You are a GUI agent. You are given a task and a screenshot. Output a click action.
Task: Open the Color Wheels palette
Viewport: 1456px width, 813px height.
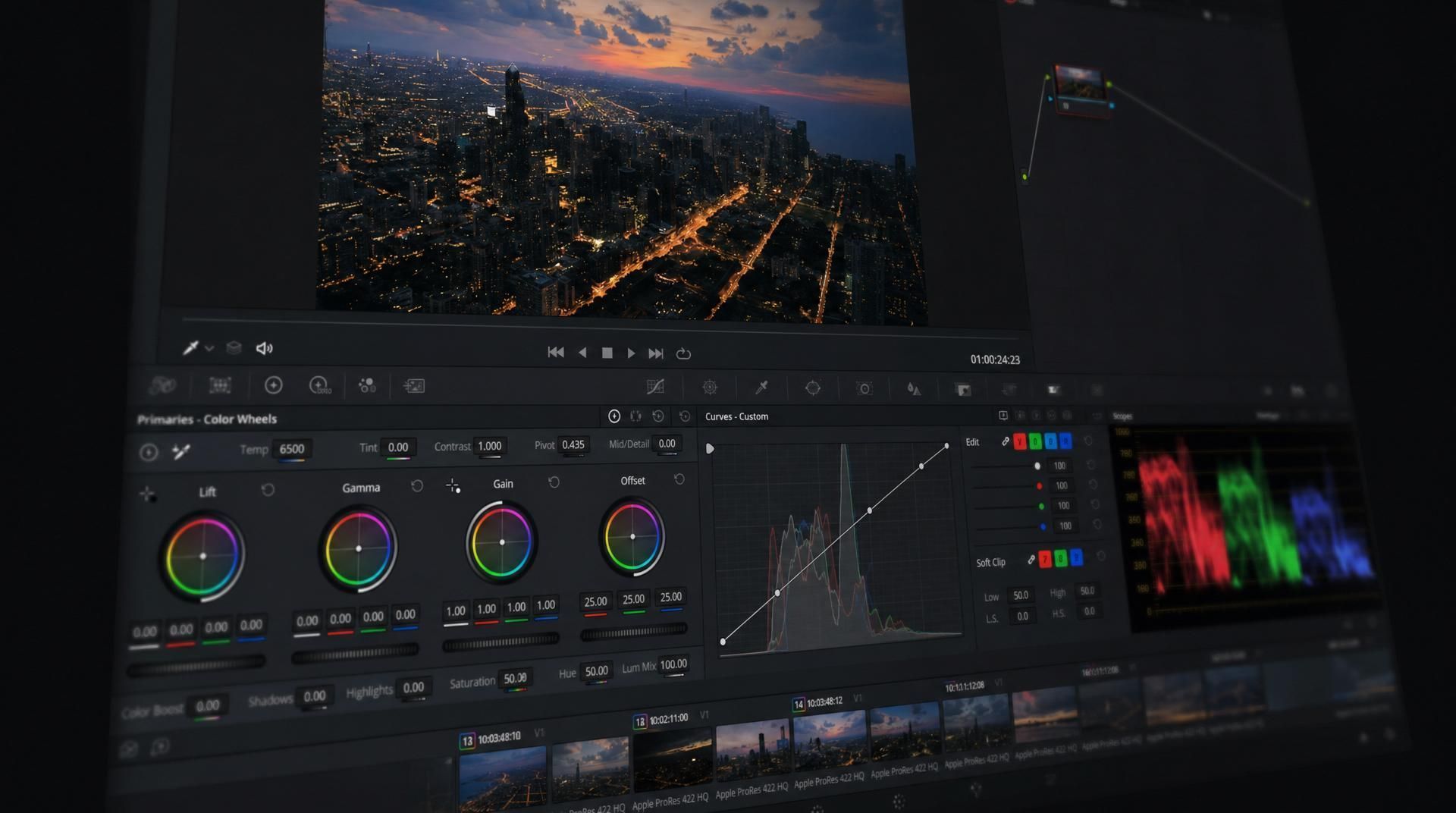273,385
